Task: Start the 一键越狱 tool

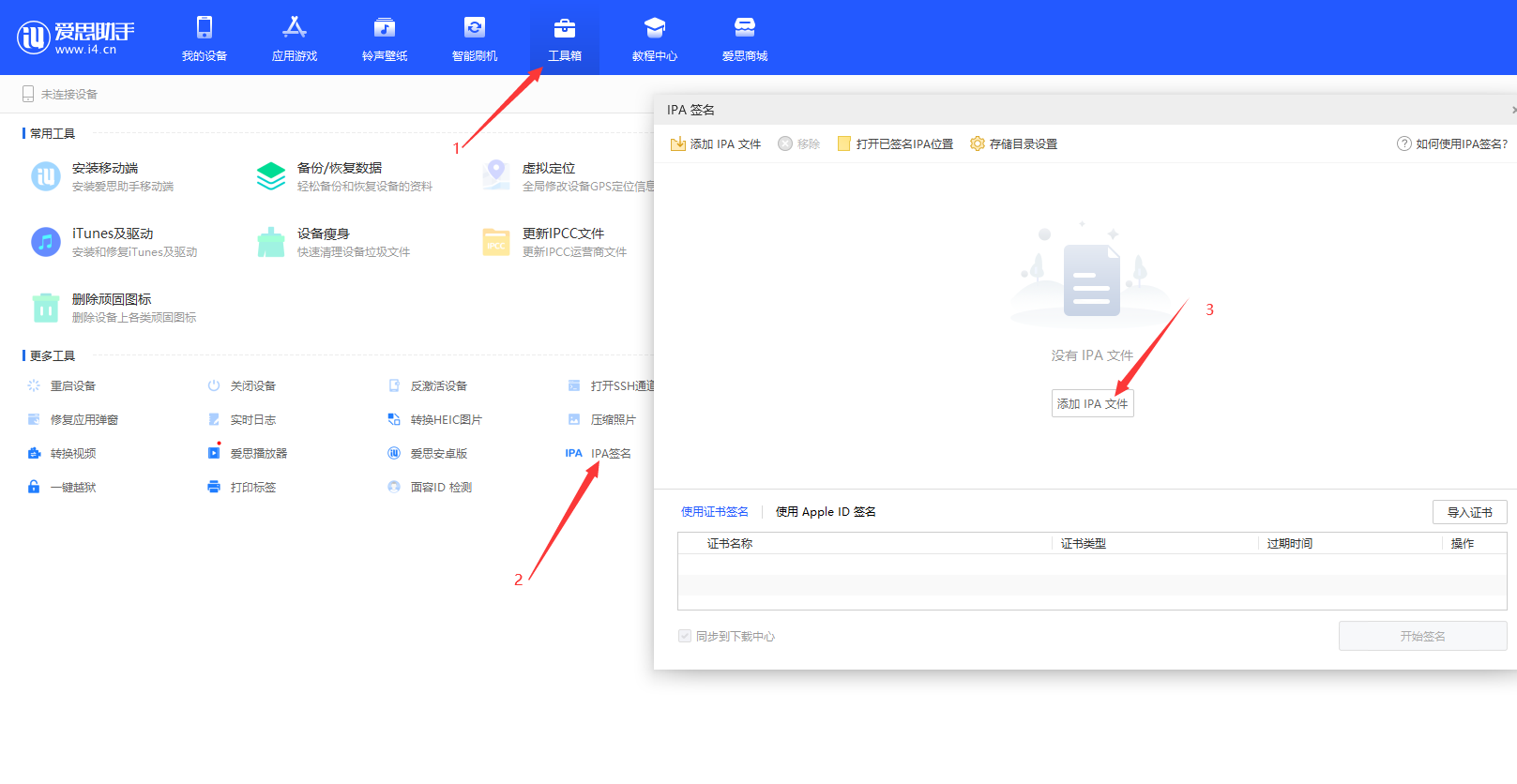Action: coord(62,487)
